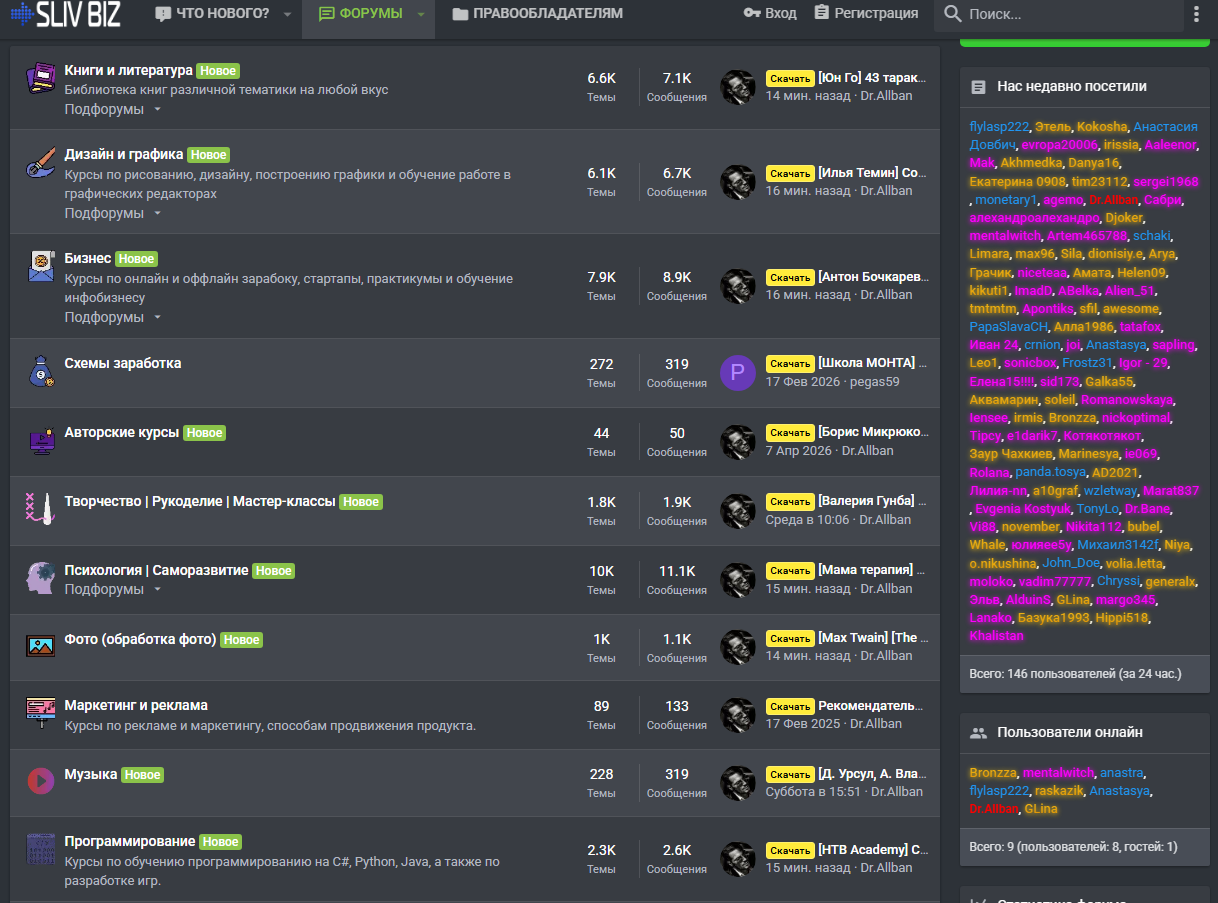Click the Books and Literature forum icon
The width and height of the screenshot is (1218, 903).
click(x=40, y=79)
